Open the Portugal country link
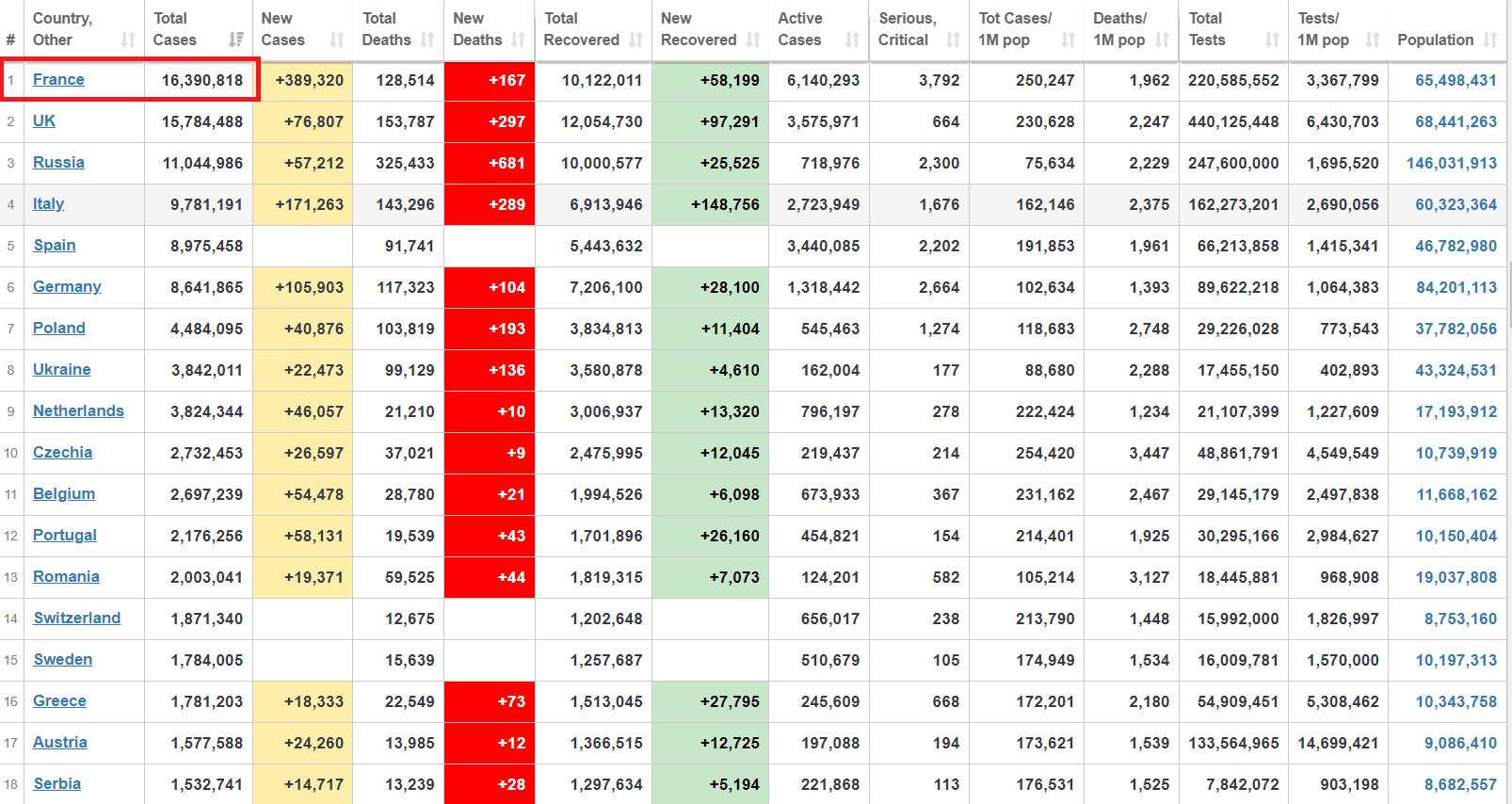This screenshot has height=804, width=1512. [65, 536]
